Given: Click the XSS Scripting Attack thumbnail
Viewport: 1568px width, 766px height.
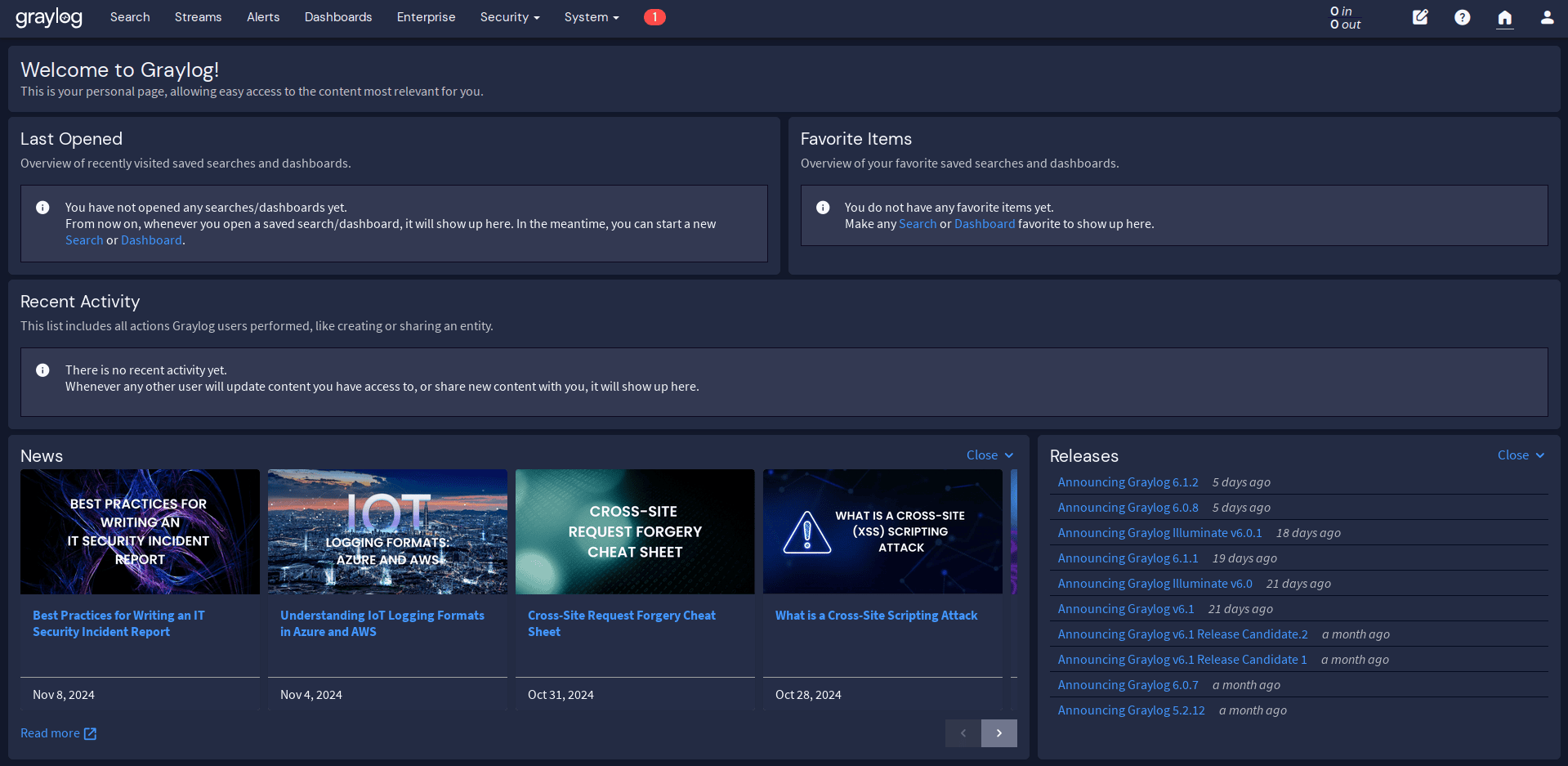Looking at the screenshot, I should pos(882,531).
